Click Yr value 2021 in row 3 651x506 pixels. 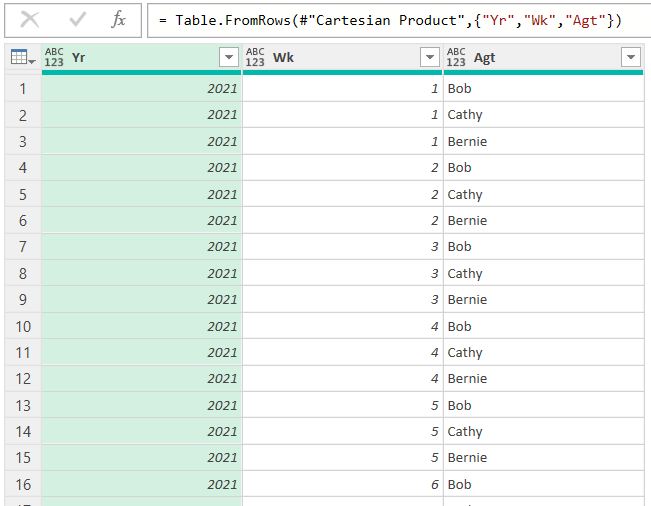pyautogui.click(x=142, y=142)
